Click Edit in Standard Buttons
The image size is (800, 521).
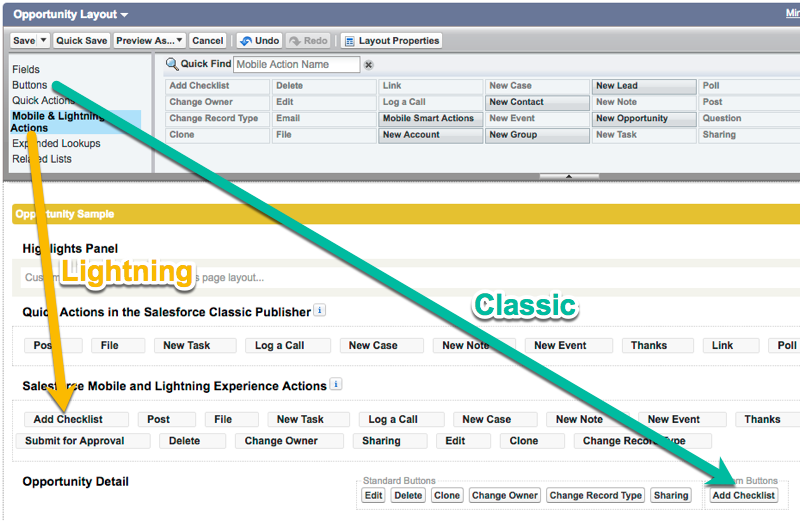(x=373, y=495)
